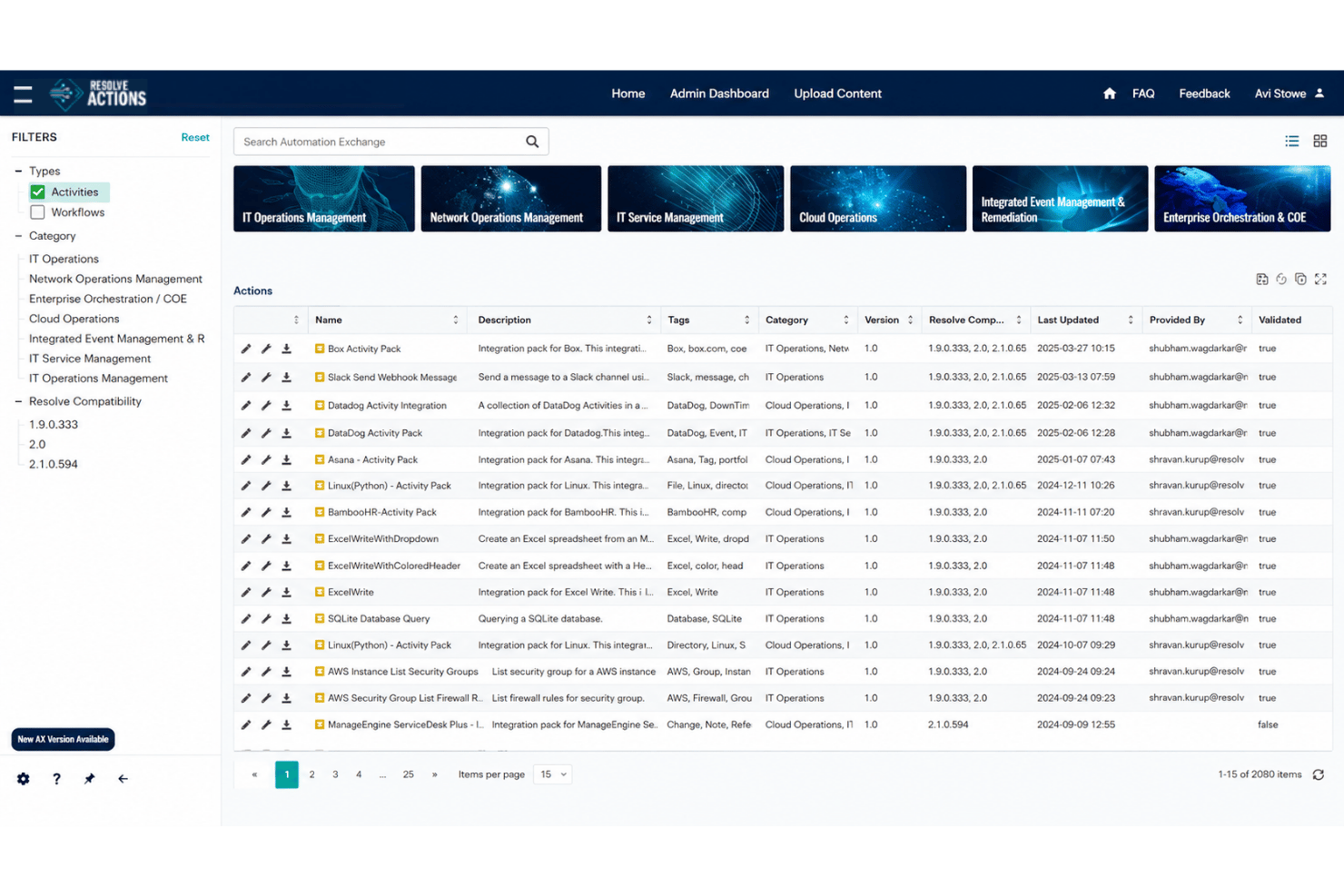
Task: Expand table to fullscreen
Action: tap(1320, 280)
